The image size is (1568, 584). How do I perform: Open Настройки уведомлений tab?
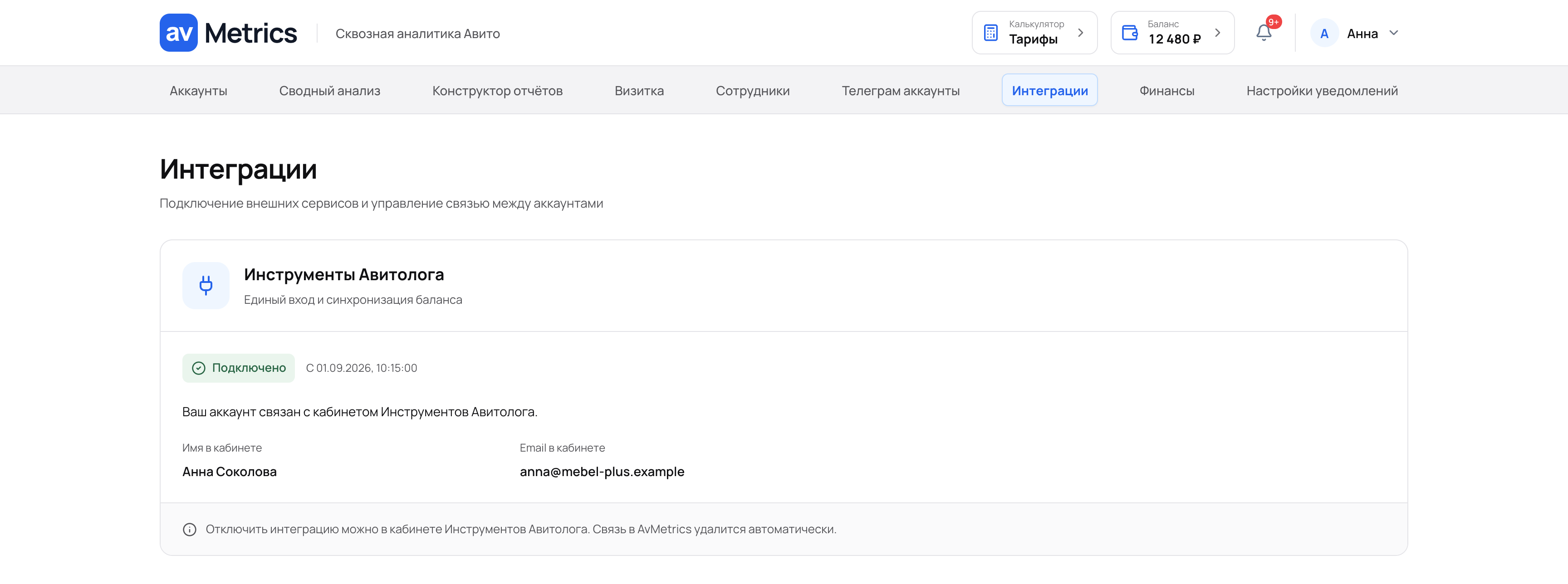(1322, 91)
